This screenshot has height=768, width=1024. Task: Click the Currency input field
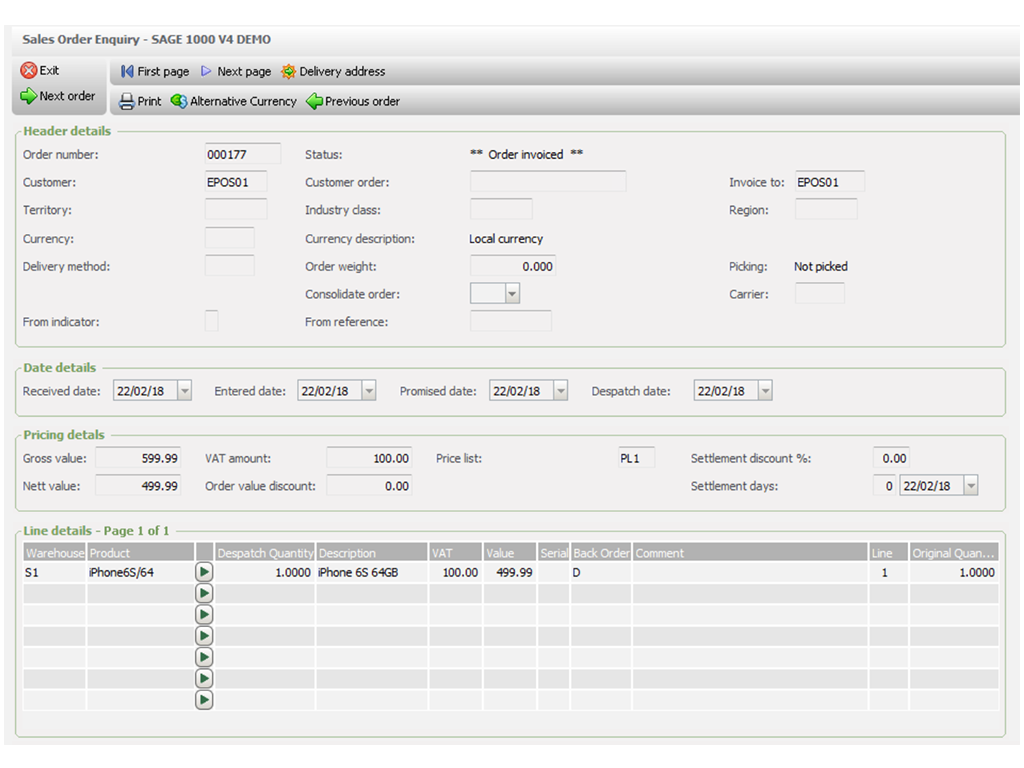[229, 238]
